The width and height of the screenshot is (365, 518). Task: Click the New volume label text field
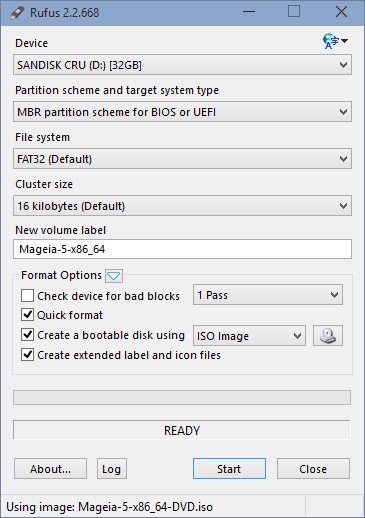[x=182, y=249]
